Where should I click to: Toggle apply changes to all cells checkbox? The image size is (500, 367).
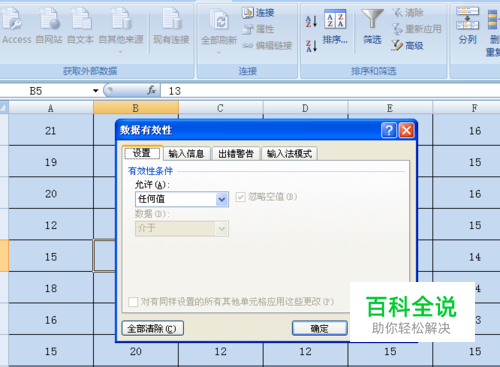click(133, 302)
